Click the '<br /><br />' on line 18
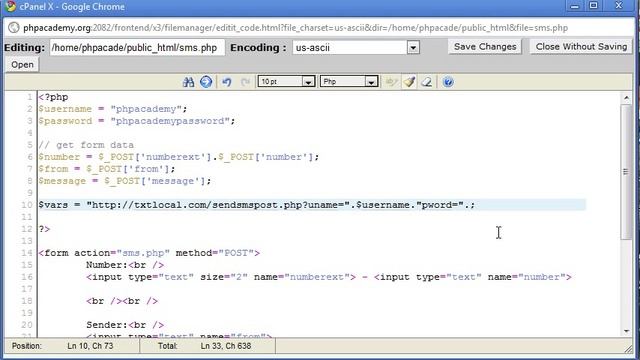The width and height of the screenshot is (640, 360). click(x=122, y=301)
